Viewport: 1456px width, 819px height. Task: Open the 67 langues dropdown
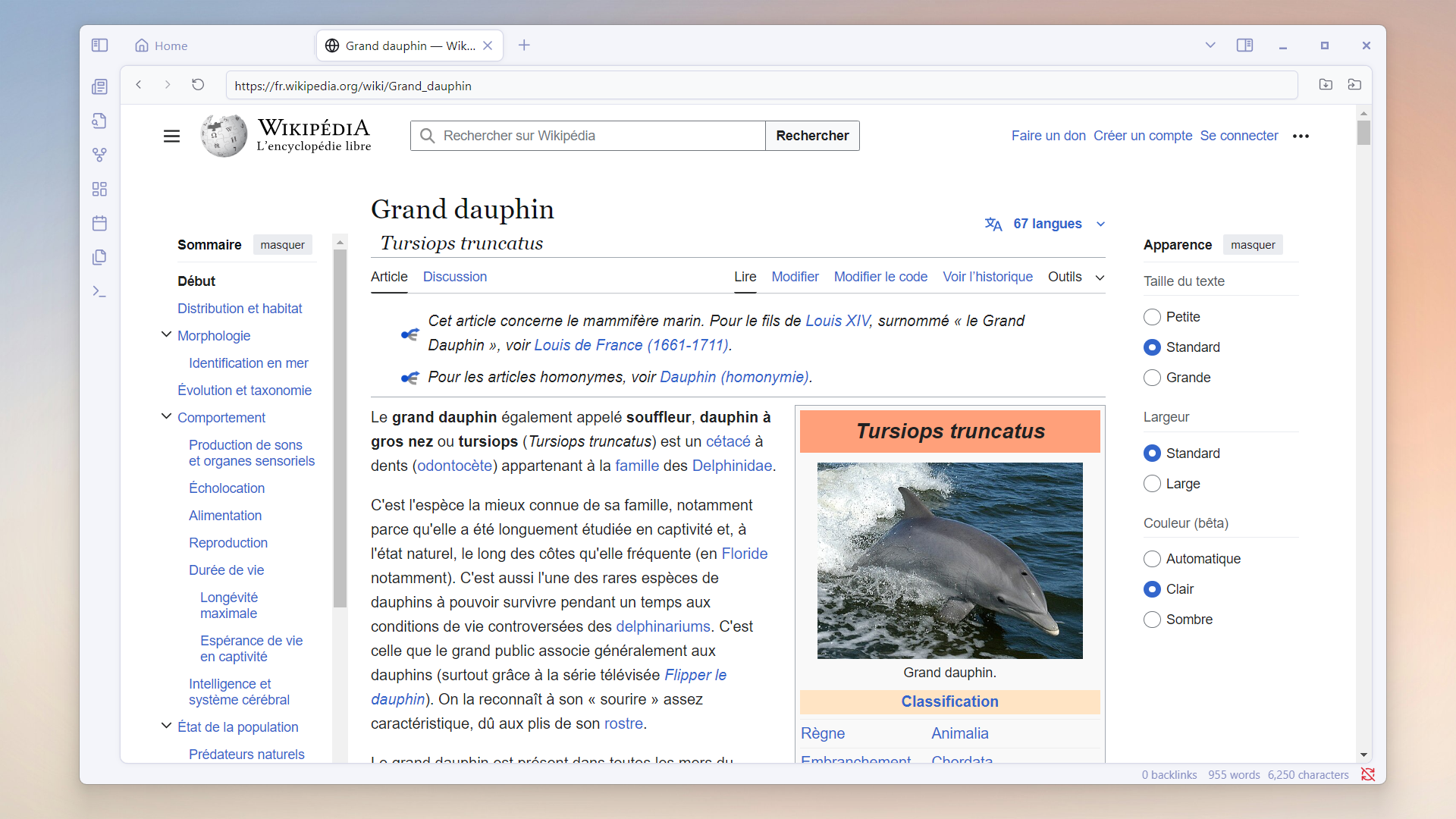click(1046, 224)
